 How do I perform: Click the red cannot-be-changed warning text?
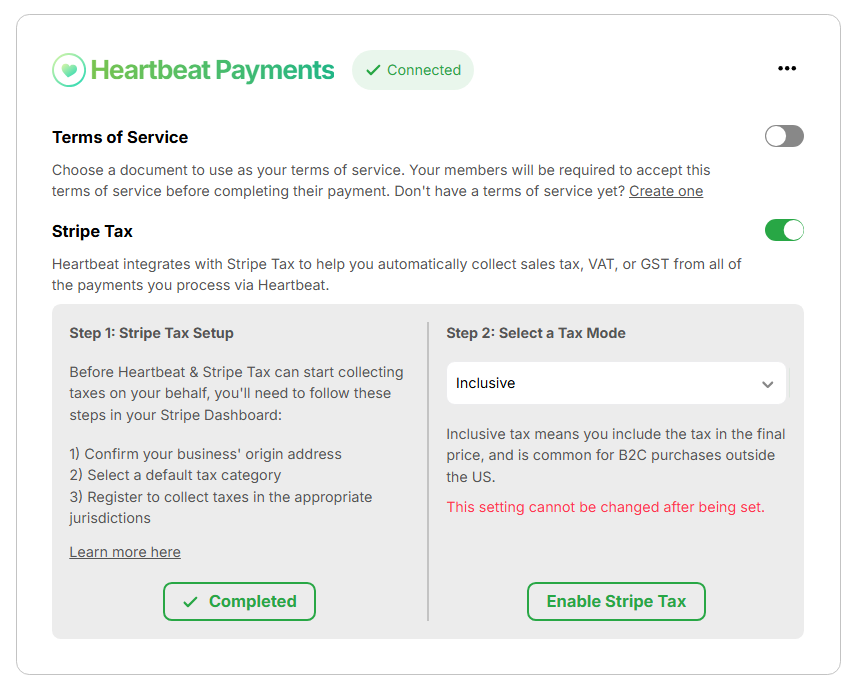[605, 507]
